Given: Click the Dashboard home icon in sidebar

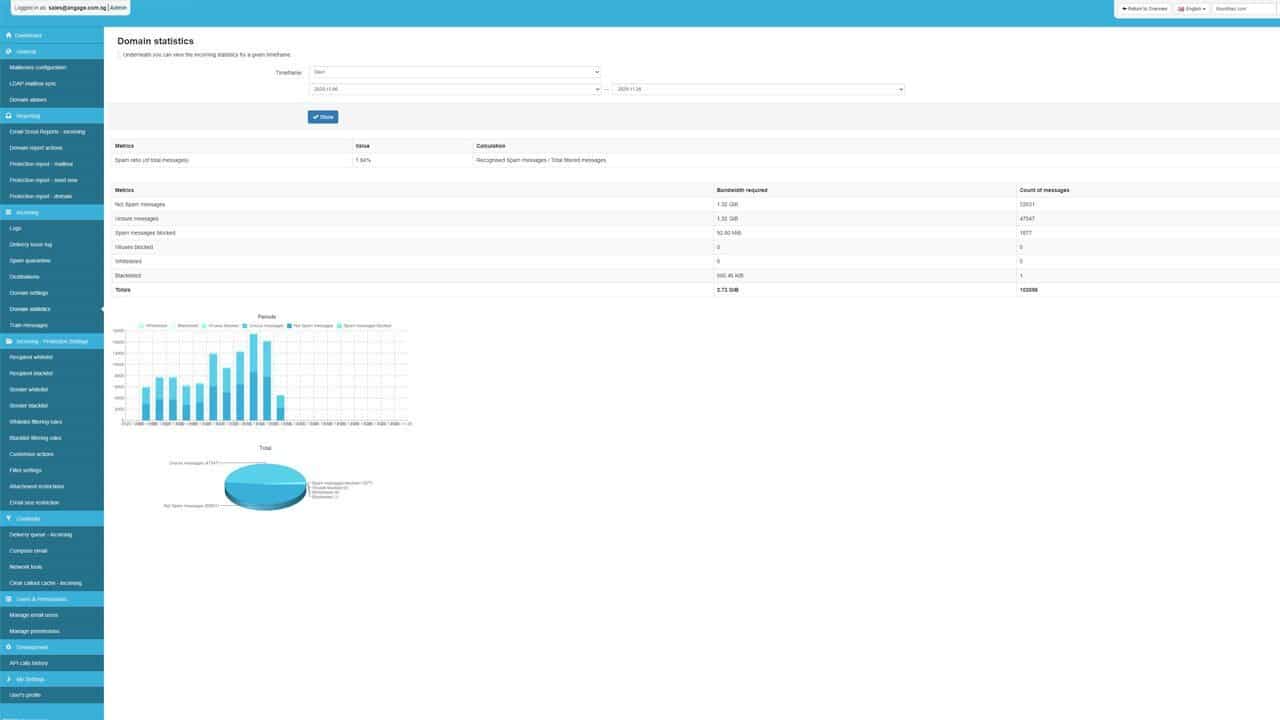Looking at the screenshot, I should pyautogui.click(x=9, y=35).
